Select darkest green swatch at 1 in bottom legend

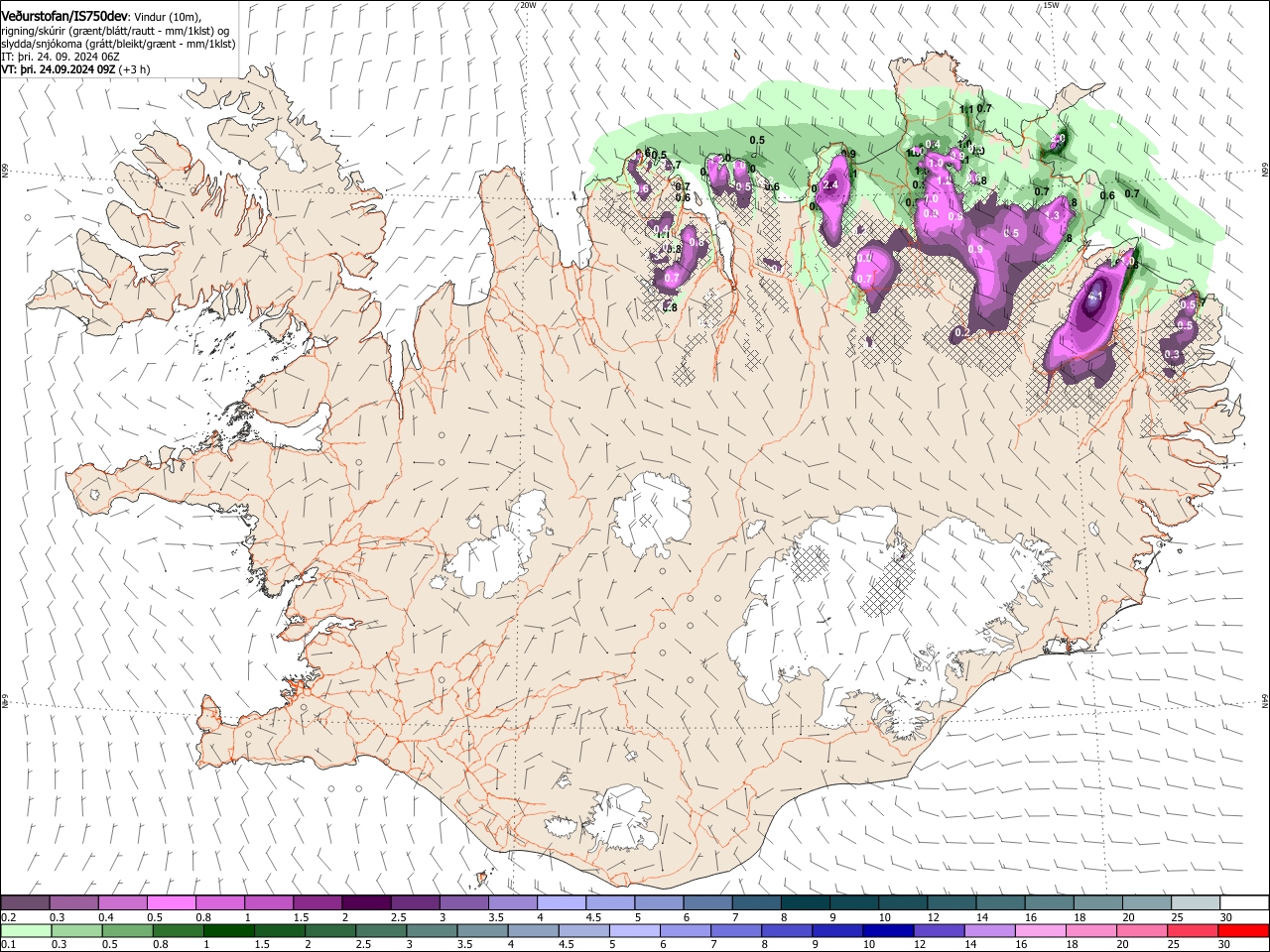point(228,930)
